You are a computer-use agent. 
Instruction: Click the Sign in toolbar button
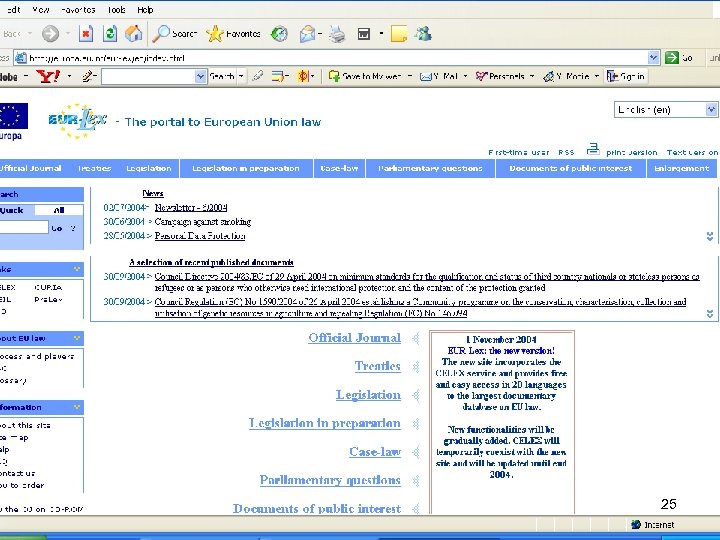pos(626,76)
